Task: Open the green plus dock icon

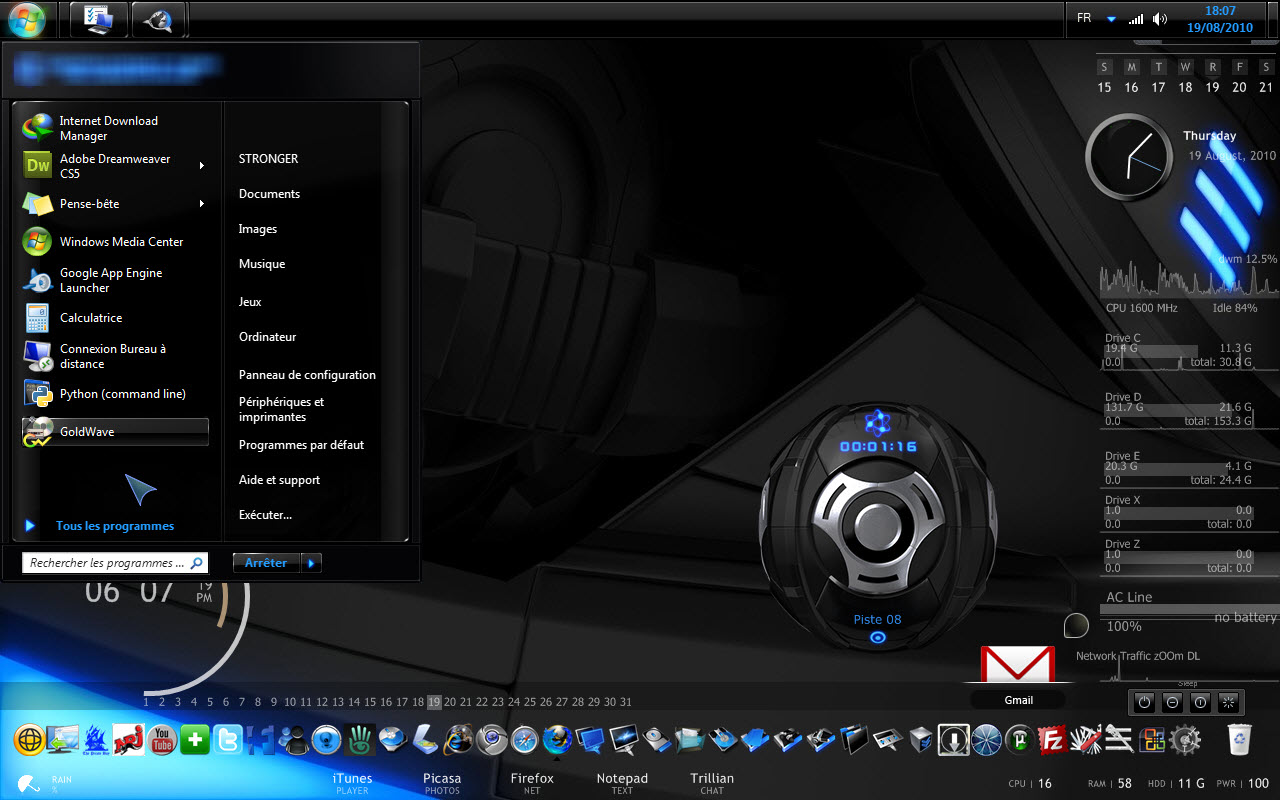Action: click(x=195, y=740)
